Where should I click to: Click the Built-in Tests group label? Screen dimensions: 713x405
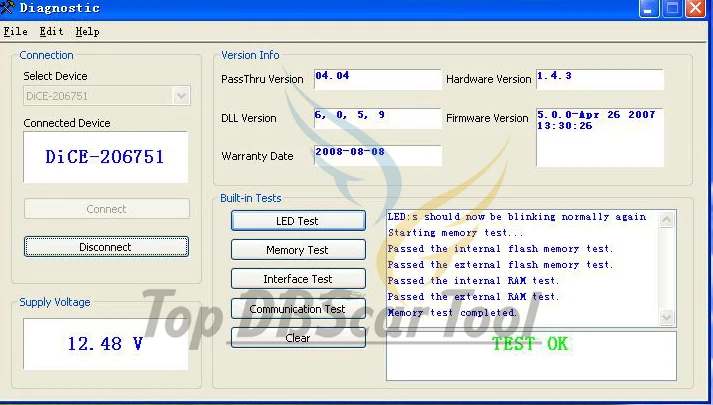[x=251, y=198]
